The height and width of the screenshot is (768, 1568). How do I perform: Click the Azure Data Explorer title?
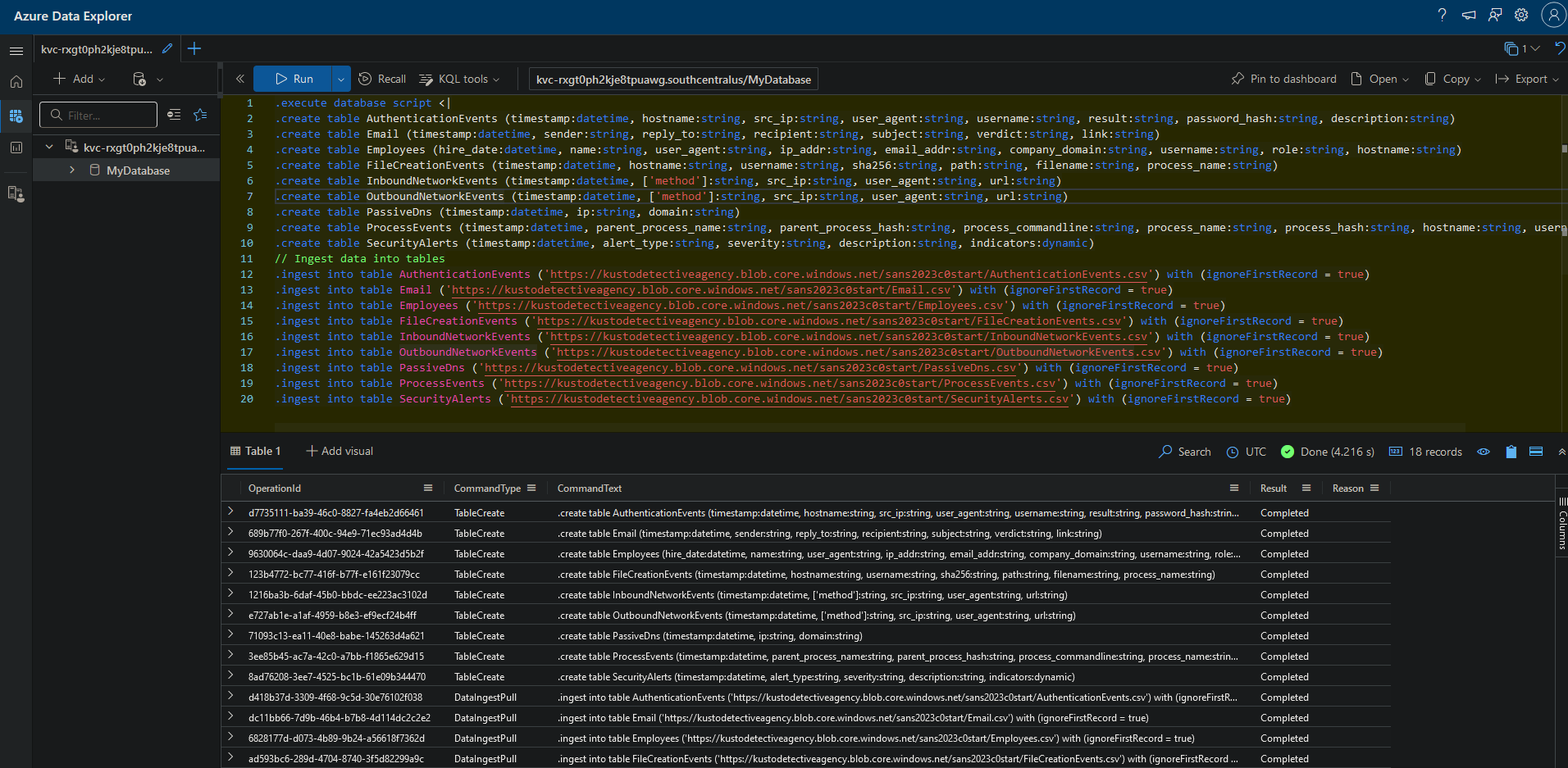coord(73,16)
